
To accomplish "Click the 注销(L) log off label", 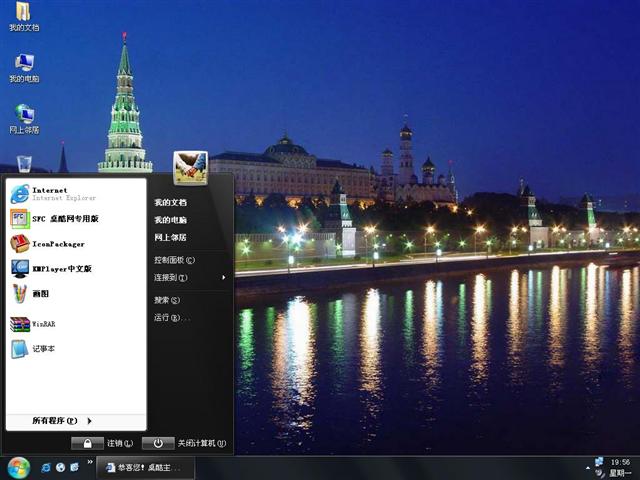I will (120, 443).
